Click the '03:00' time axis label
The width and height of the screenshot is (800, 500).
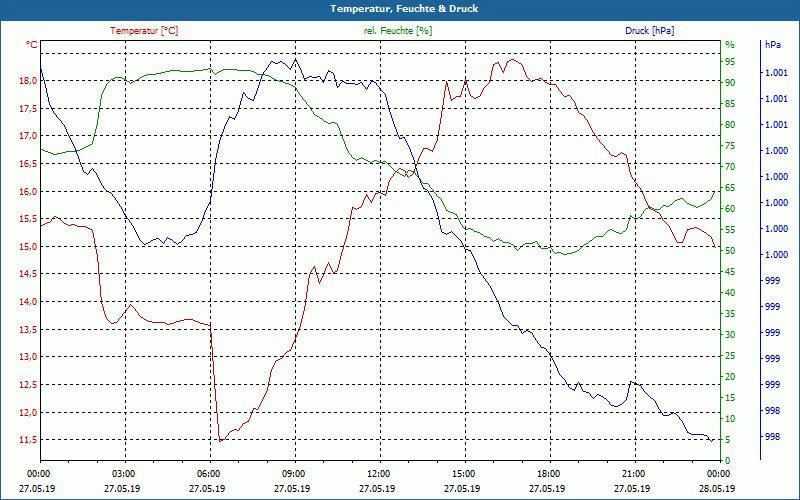[122, 474]
